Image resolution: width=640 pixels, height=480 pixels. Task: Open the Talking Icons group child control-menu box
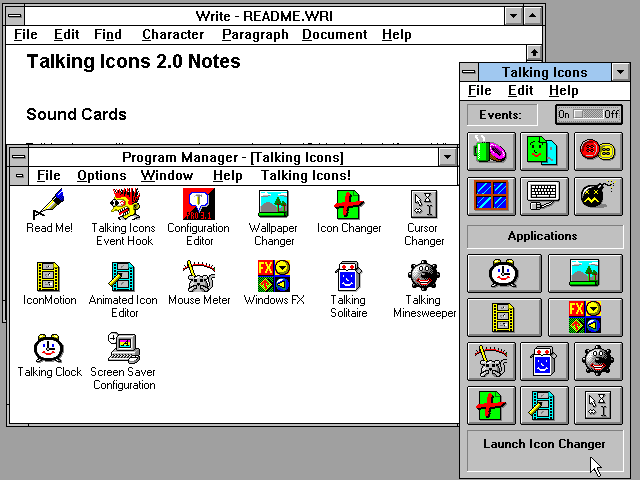19,176
